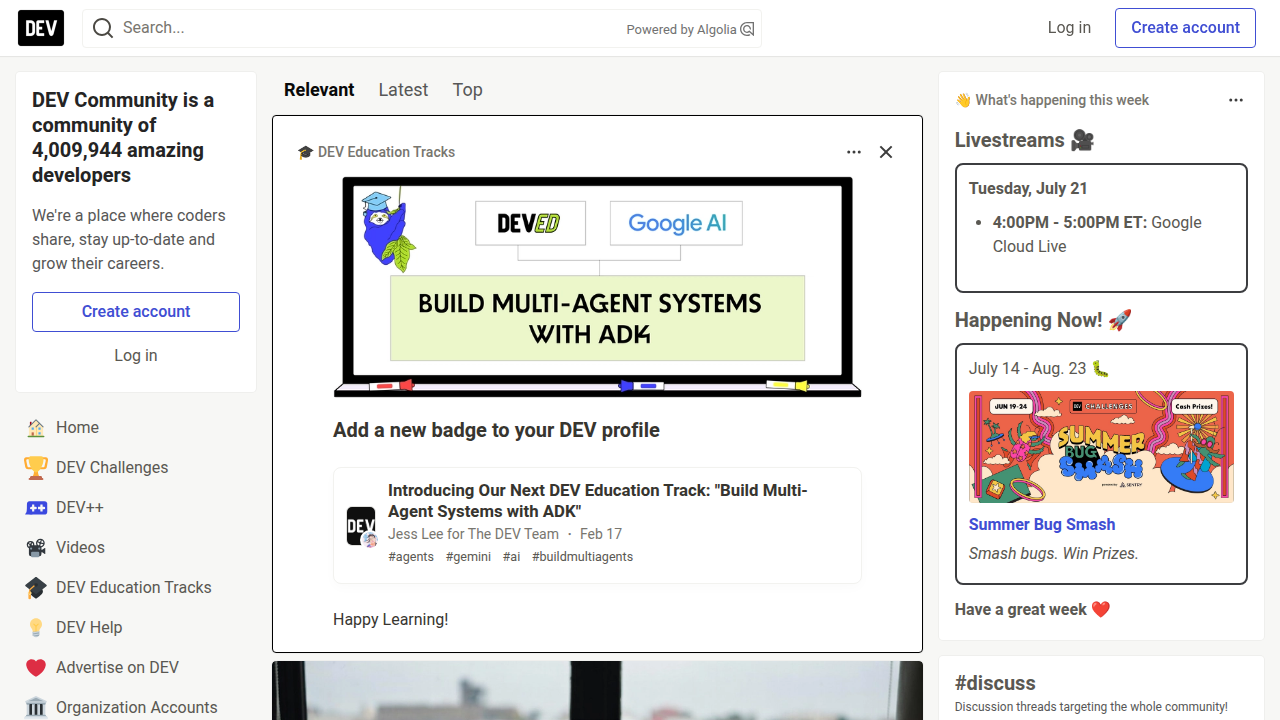Screen dimensions: 1280x720
Task: Click the sidebar Log in link
Action: [136, 356]
